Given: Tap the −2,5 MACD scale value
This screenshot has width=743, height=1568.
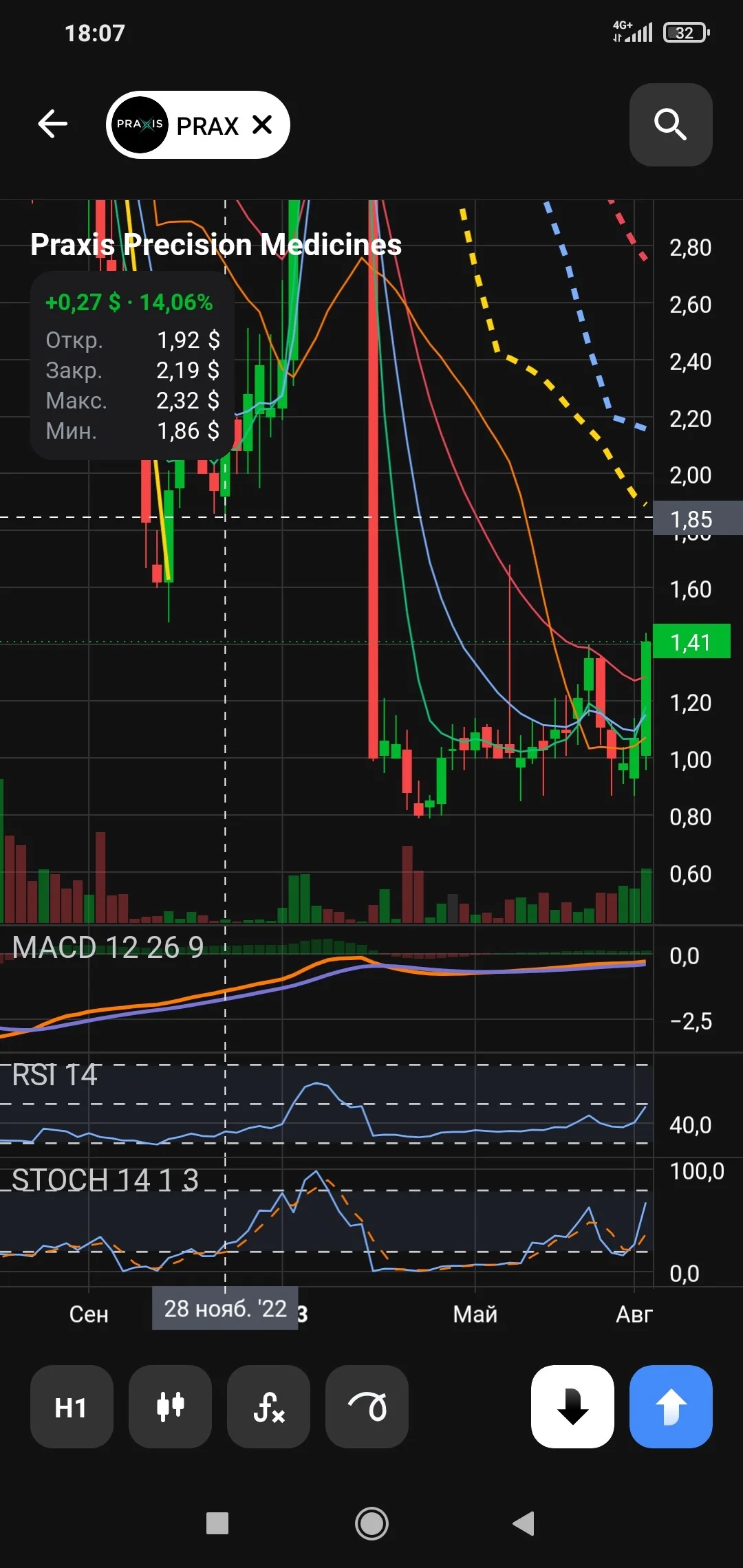Looking at the screenshot, I should click(691, 1021).
